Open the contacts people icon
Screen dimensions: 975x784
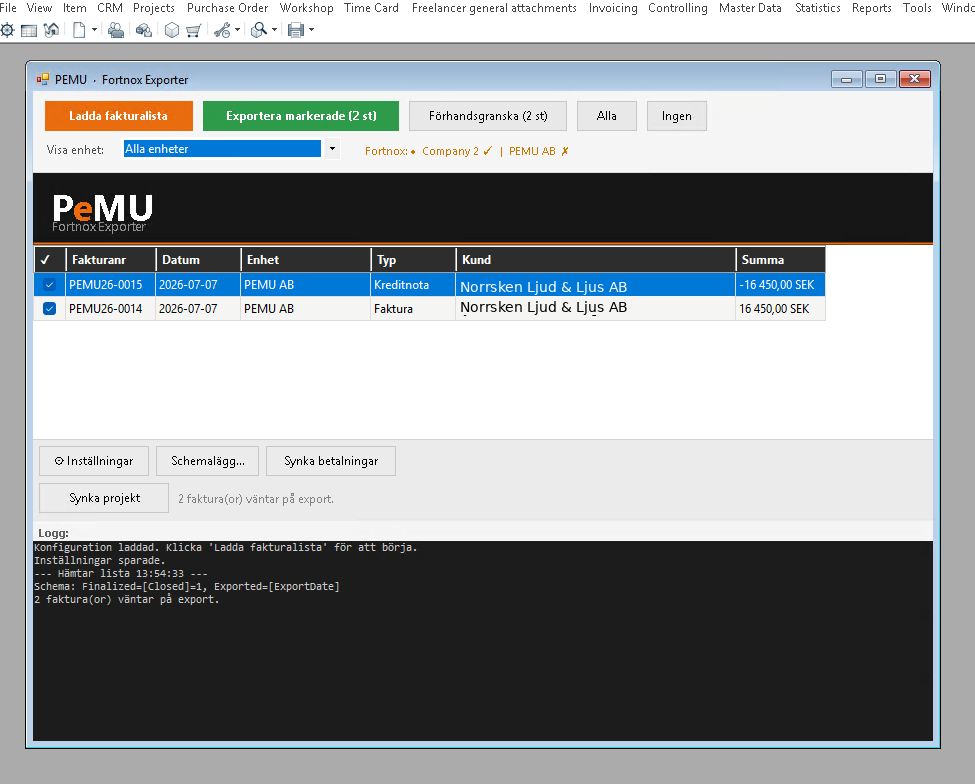tap(116, 30)
